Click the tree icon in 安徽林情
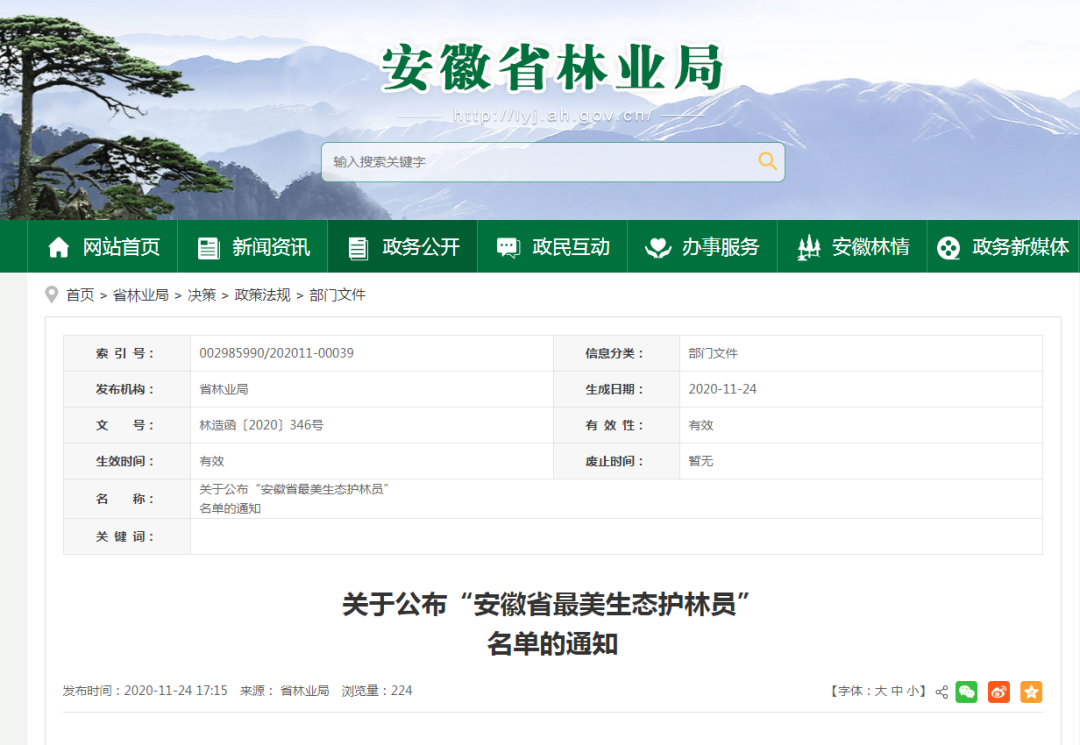 808,247
